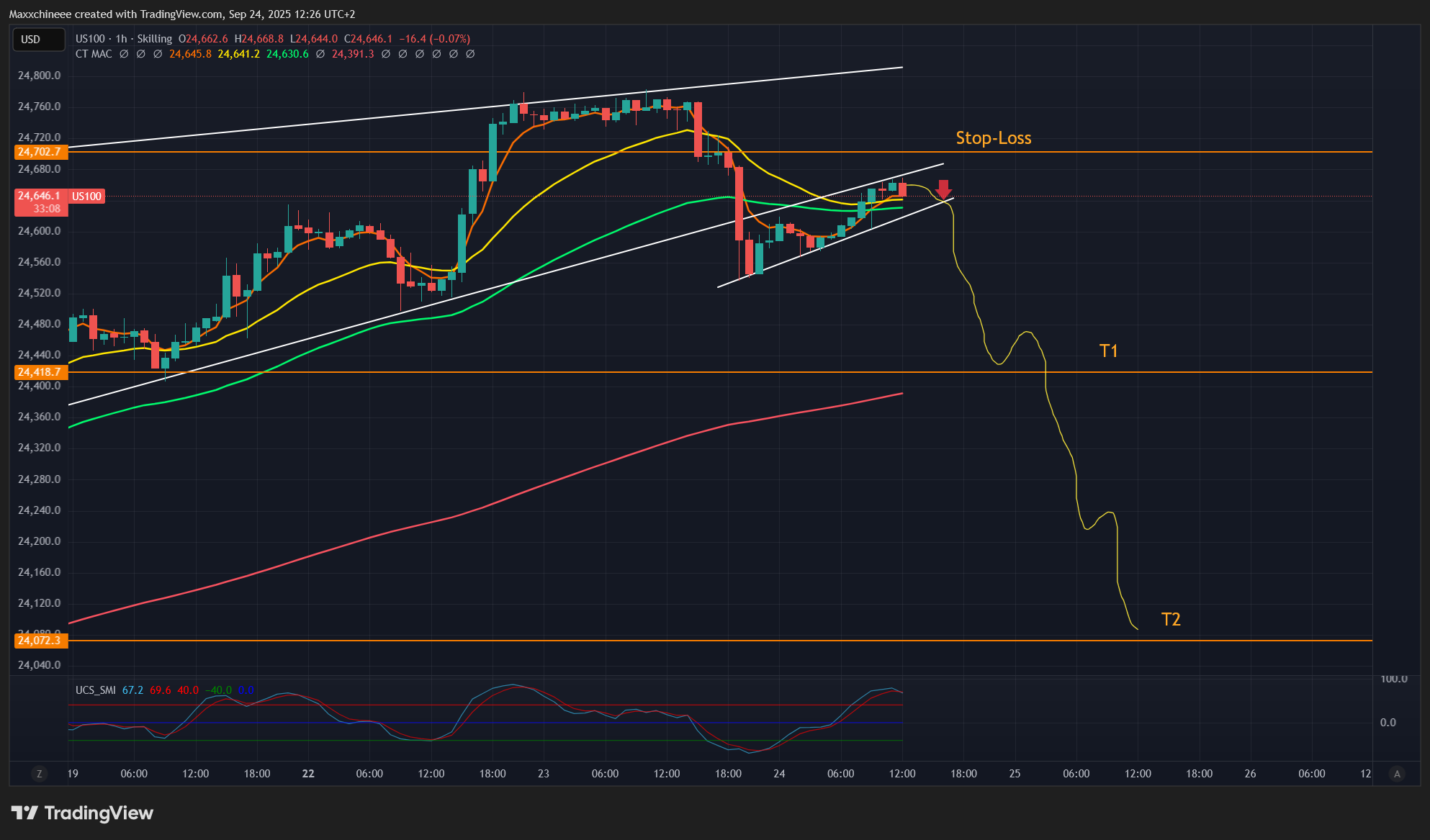Click the open price O24,662.6
1430x840 pixels.
203,39
